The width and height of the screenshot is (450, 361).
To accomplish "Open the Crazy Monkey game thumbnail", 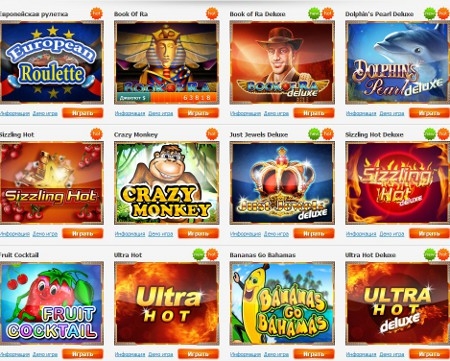I will point(167,183).
